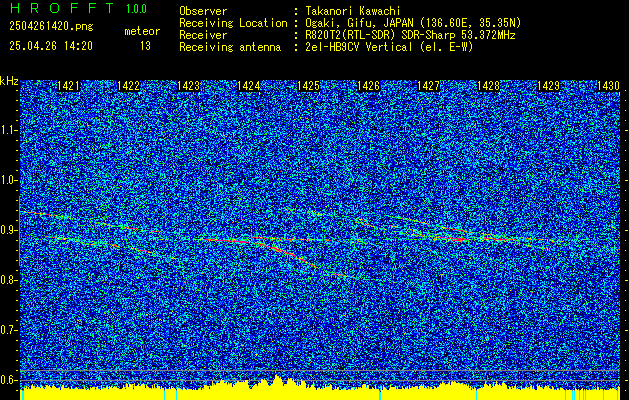Click the 1426 time marker
This screenshot has height=400, width=629.
click(368, 86)
